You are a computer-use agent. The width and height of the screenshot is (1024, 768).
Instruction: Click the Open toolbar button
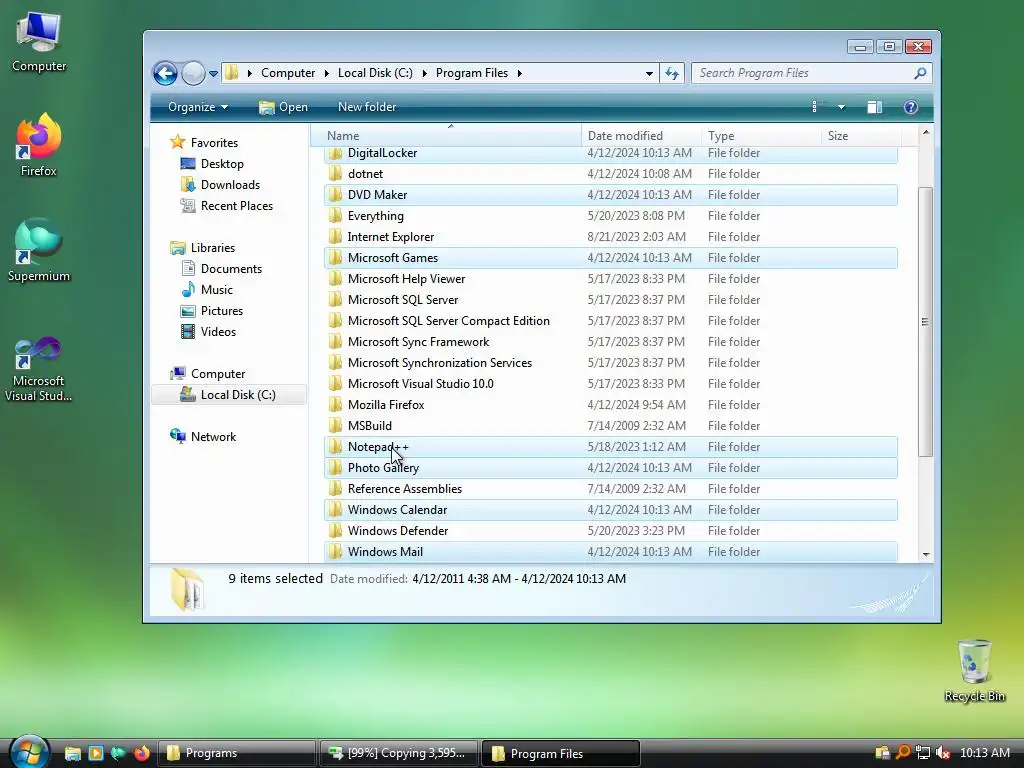pyautogui.click(x=283, y=107)
